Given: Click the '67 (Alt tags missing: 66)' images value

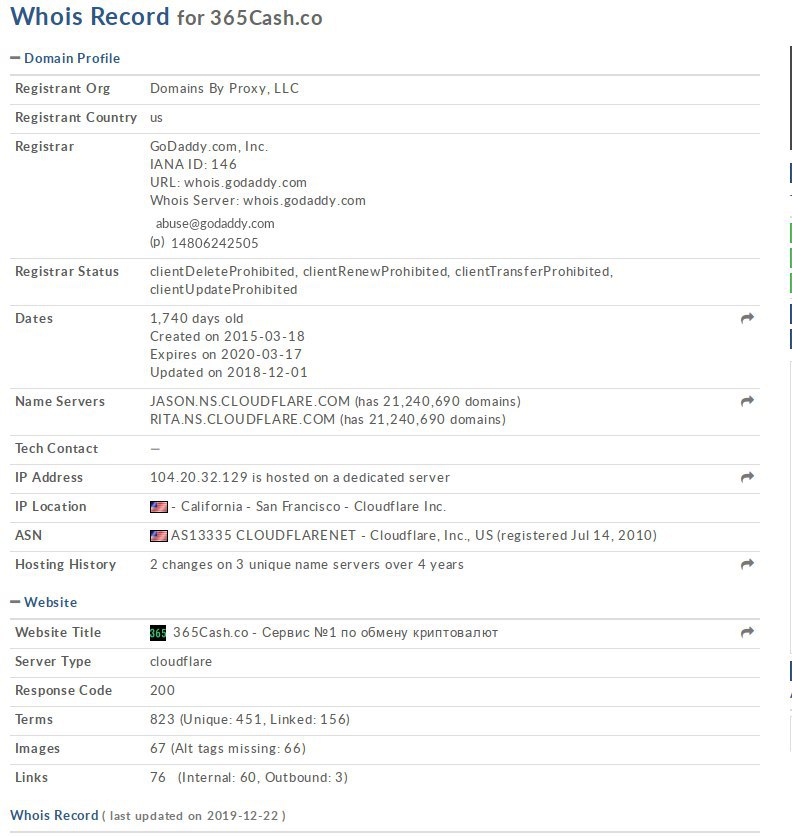Looking at the screenshot, I should 228,748.
